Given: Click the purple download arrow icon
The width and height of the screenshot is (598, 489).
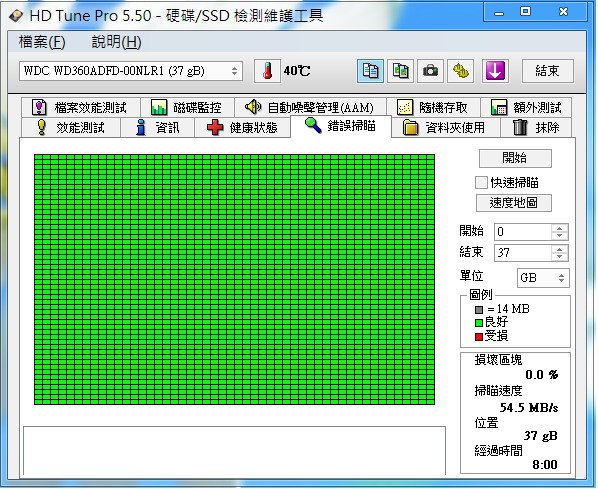Looking at the screenshot, I should (495, 71).
